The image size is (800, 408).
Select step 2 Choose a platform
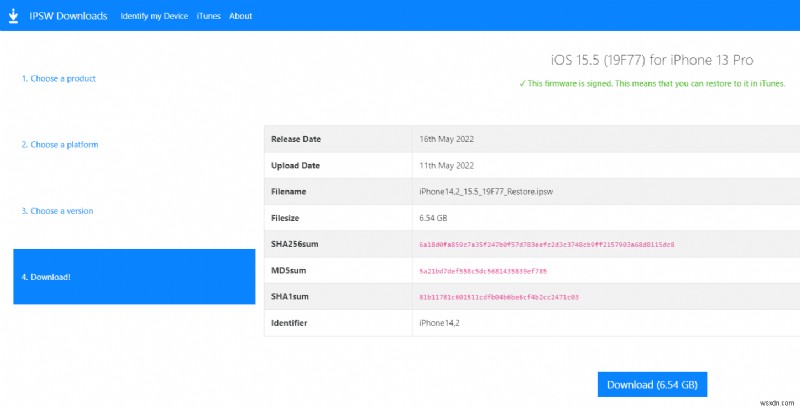[60, 144]
